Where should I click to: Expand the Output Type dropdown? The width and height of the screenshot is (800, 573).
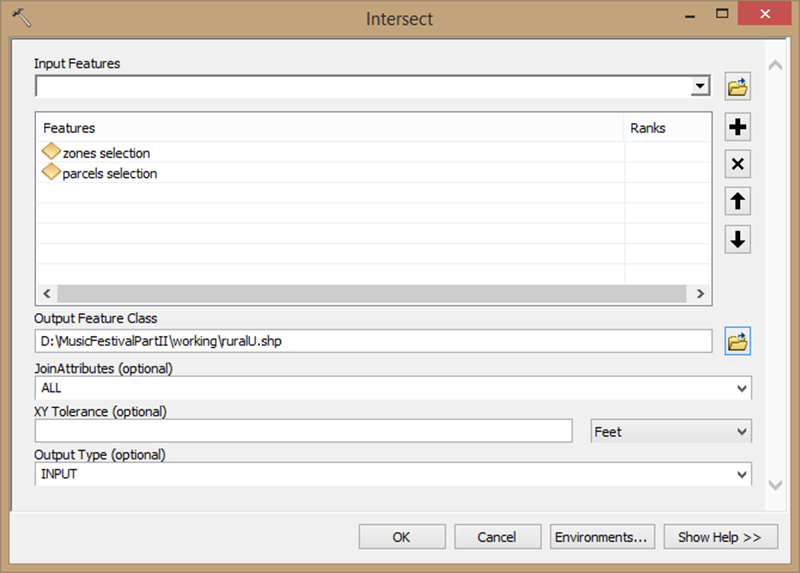(x=741, y=474)
